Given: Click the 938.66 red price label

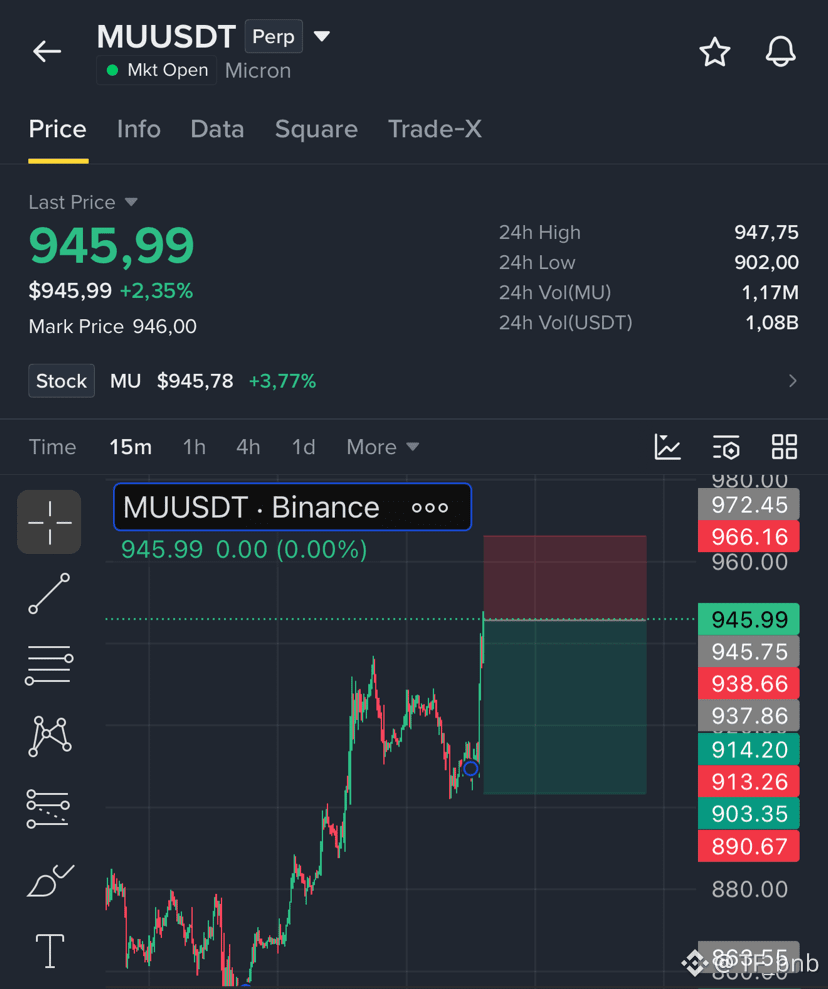Looking at the screenshot, I should click(749, 684).
